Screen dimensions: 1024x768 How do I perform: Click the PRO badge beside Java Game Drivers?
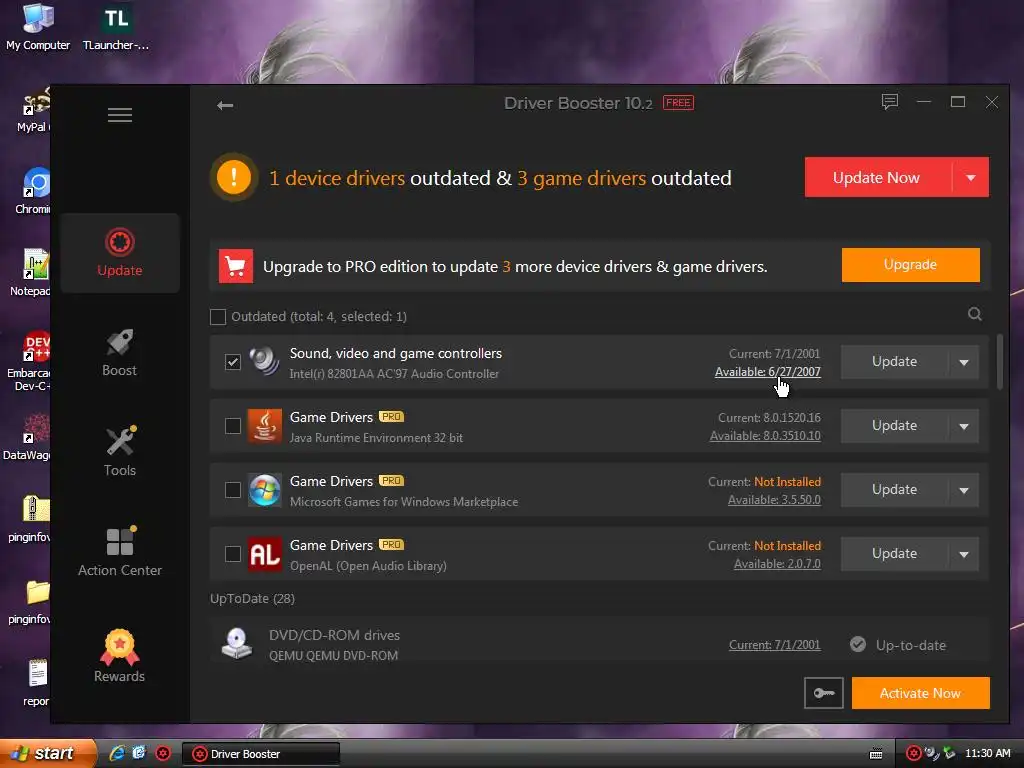(x=391, y=417)
